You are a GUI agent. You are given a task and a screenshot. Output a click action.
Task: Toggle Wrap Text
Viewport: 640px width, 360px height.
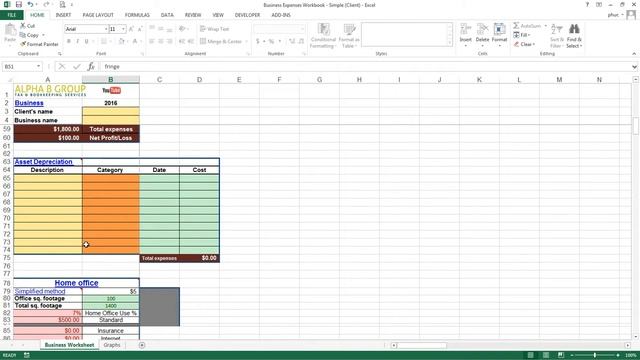[x=214, y=29]
